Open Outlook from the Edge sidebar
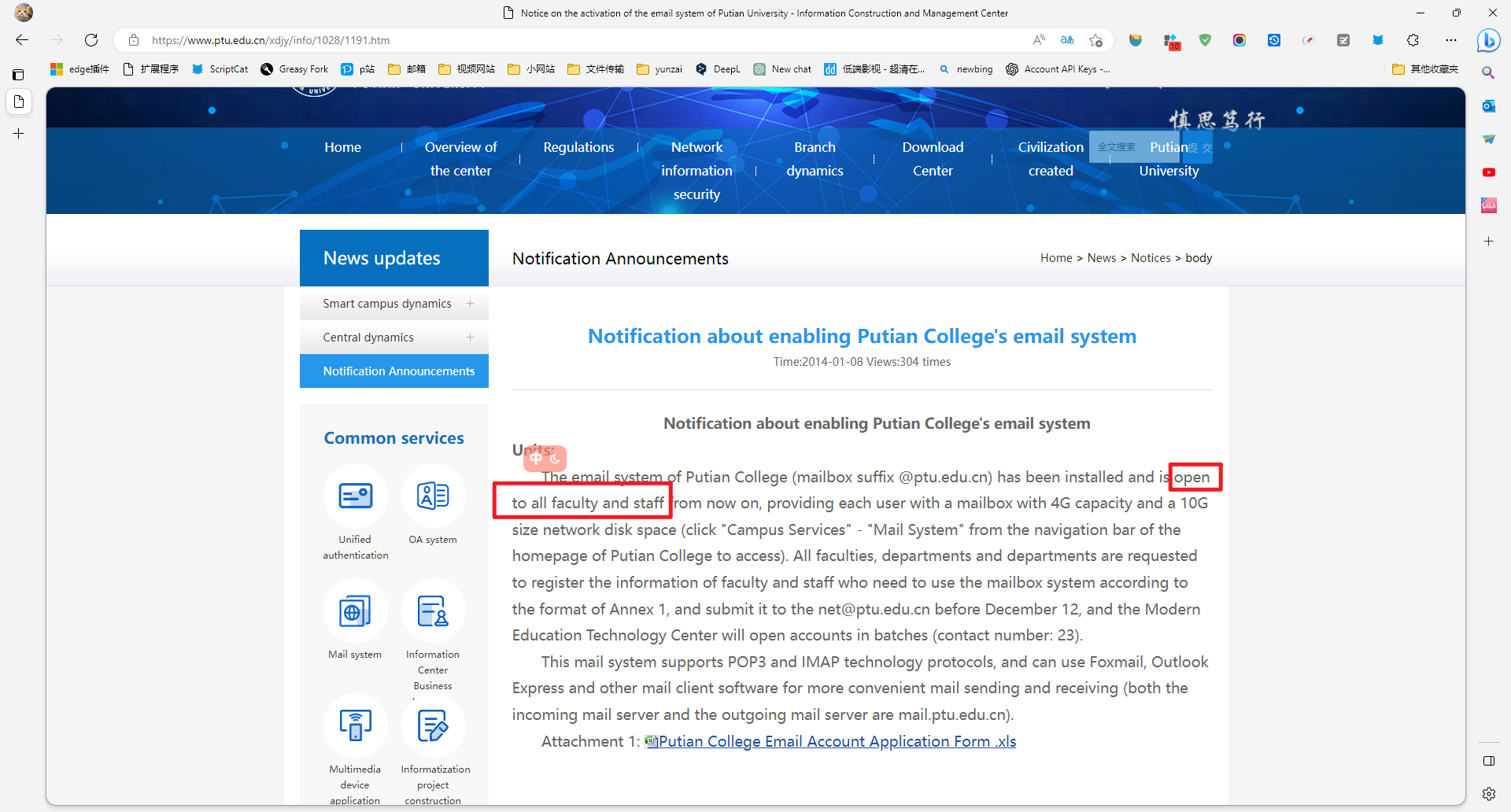The width and height of the screenshot is (1511, 812). [1488, 105]
